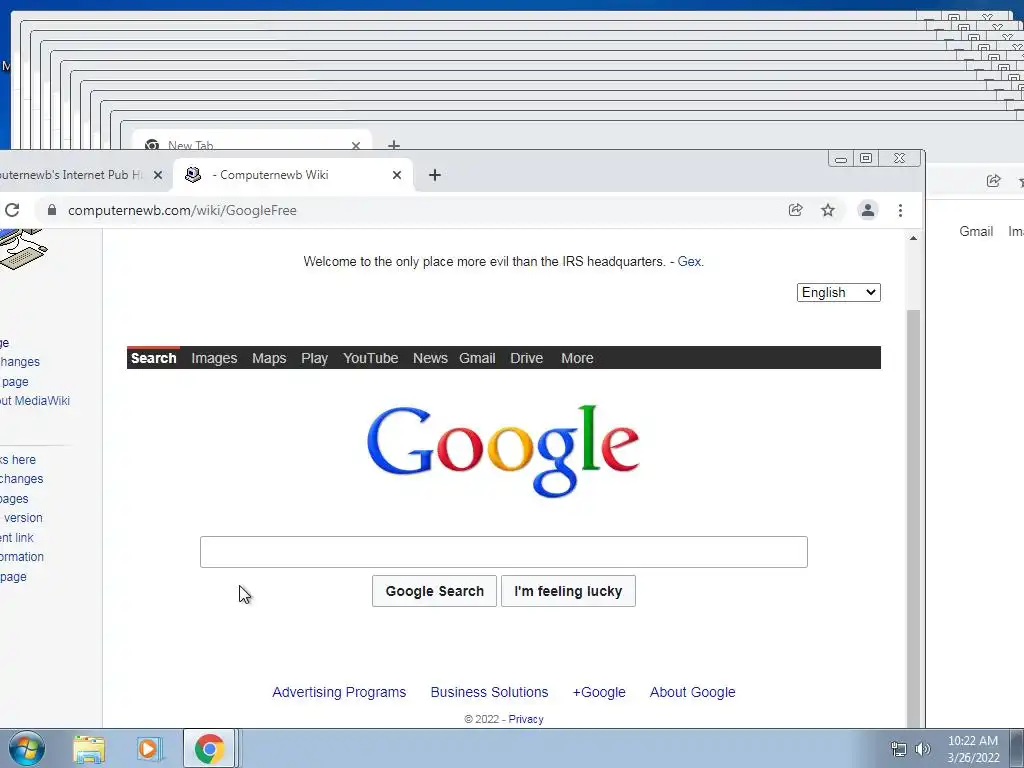Close the Computernewb Wiki tab
The height and width of the screenshot is (768, 1024).
[x=396, y=175]
